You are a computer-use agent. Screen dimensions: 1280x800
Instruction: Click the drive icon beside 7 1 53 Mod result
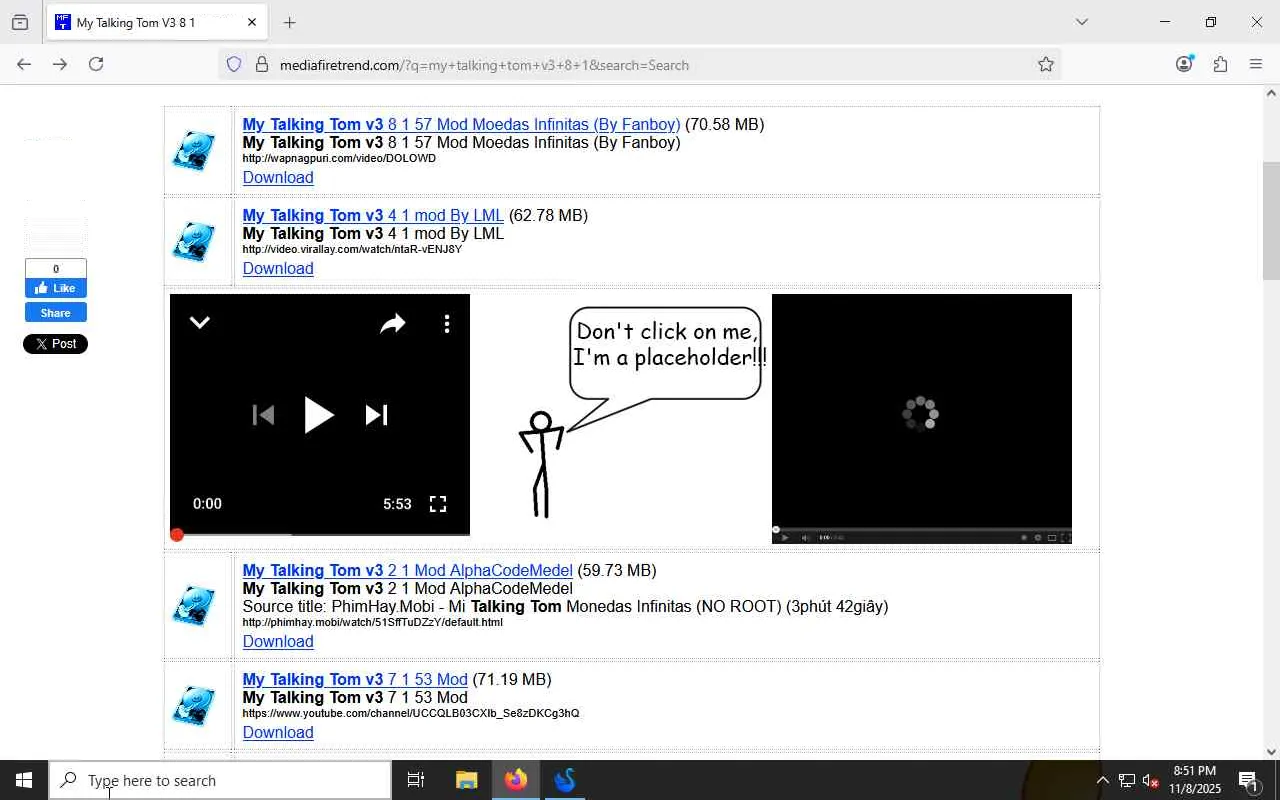(x=194, y=706)
